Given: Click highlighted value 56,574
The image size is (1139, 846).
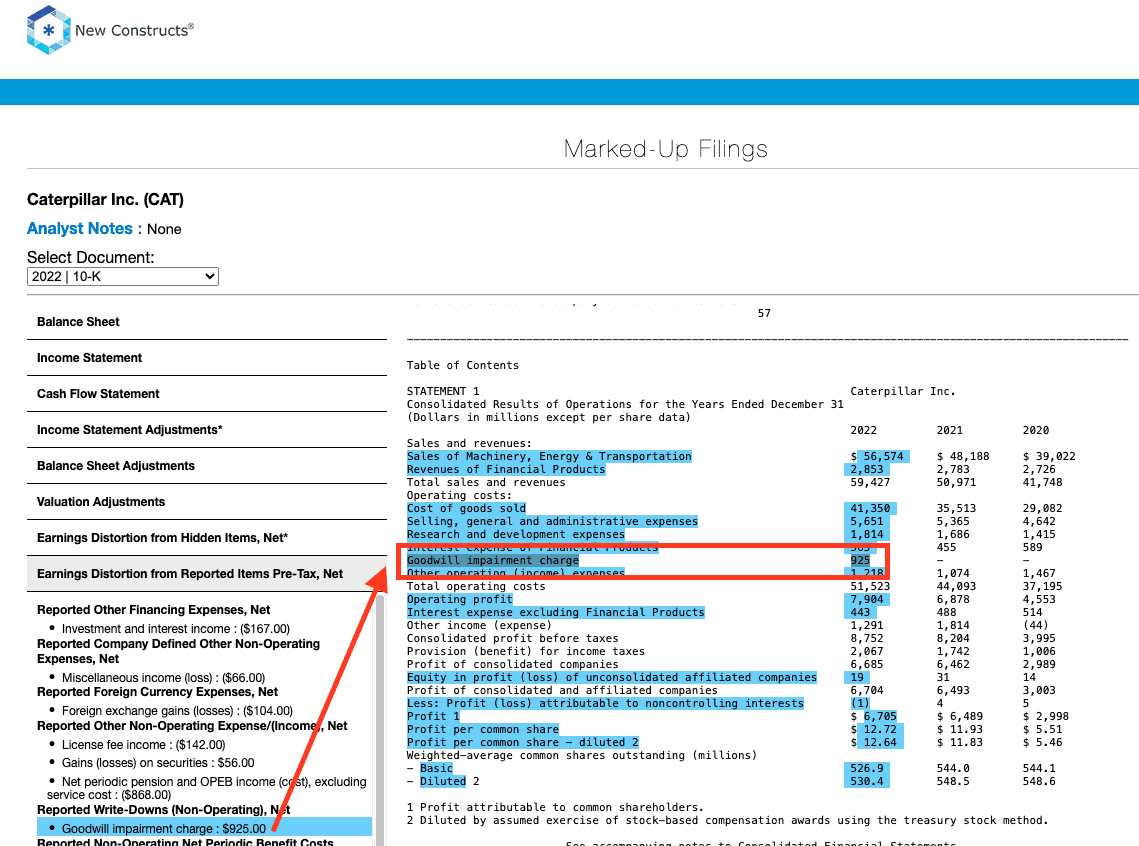Looking at the screenshot, I should (883, 457).
